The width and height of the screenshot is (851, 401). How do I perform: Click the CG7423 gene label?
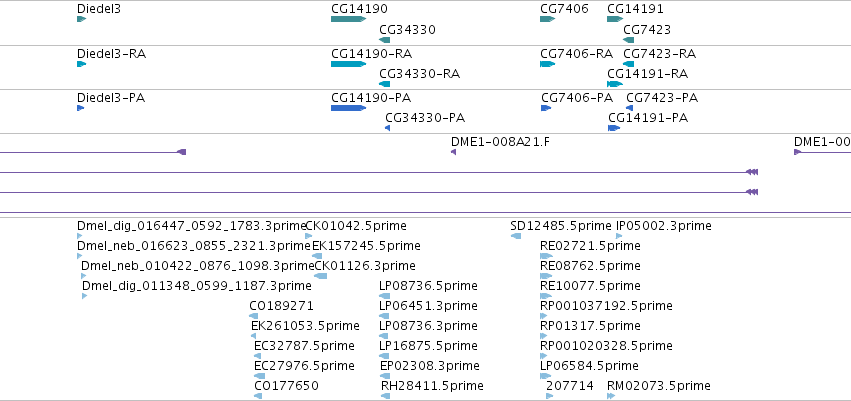pyautogui.click(x=647, y=30)
